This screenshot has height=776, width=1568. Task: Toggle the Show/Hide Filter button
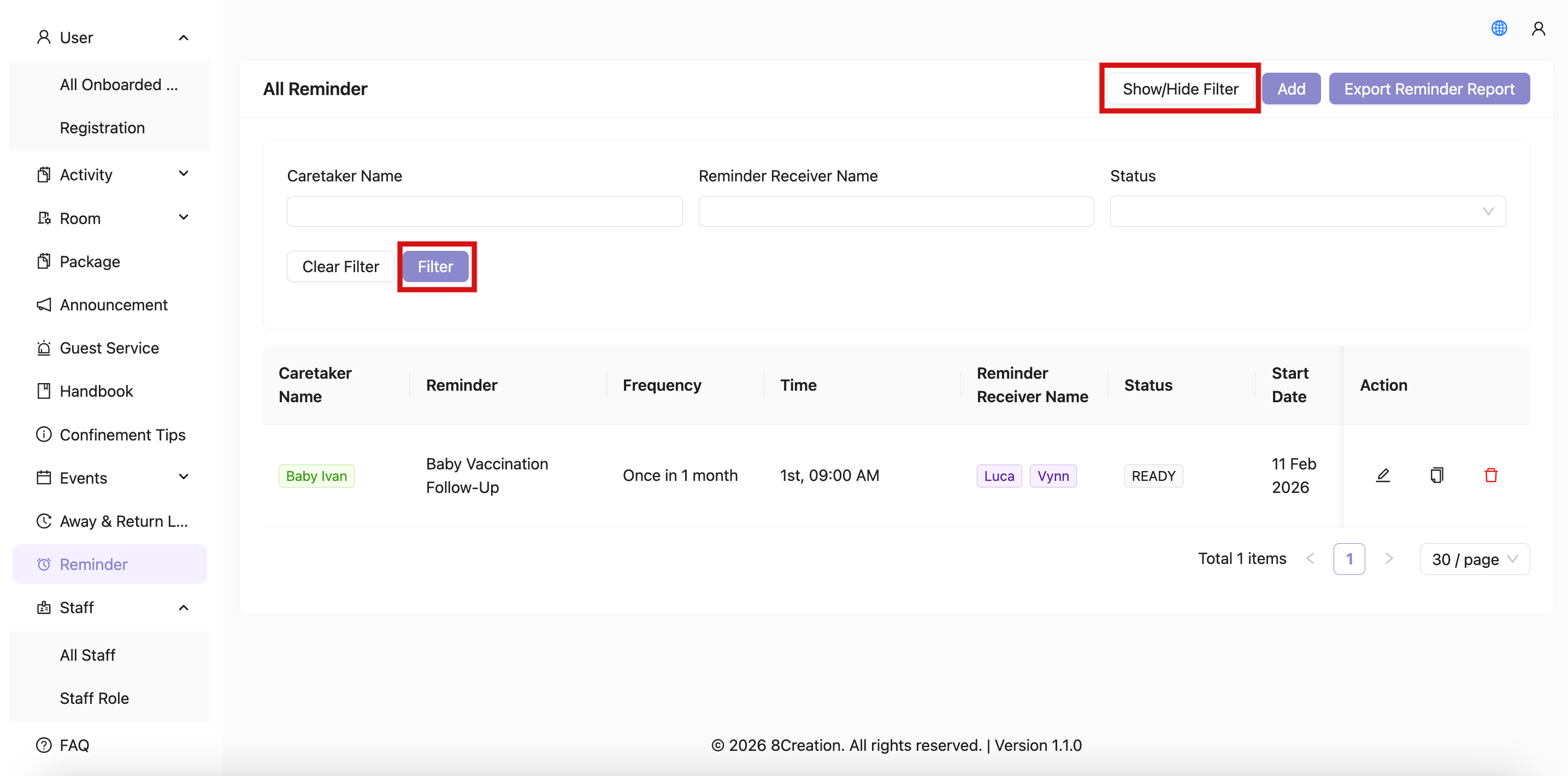(x=1180, y=89)
